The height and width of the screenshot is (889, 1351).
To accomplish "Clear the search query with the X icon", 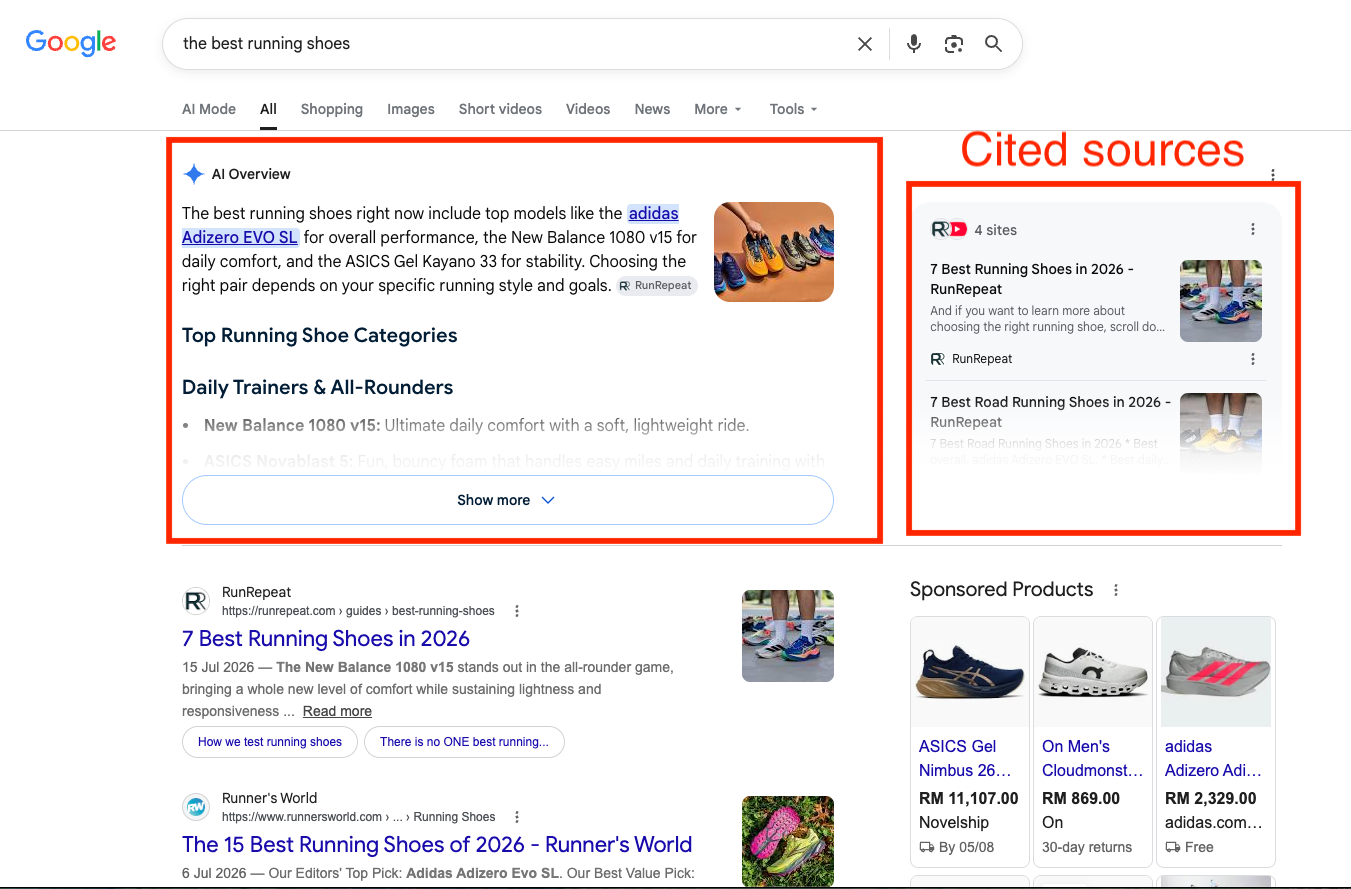I will pyautogui.click(x=865, y=44).
